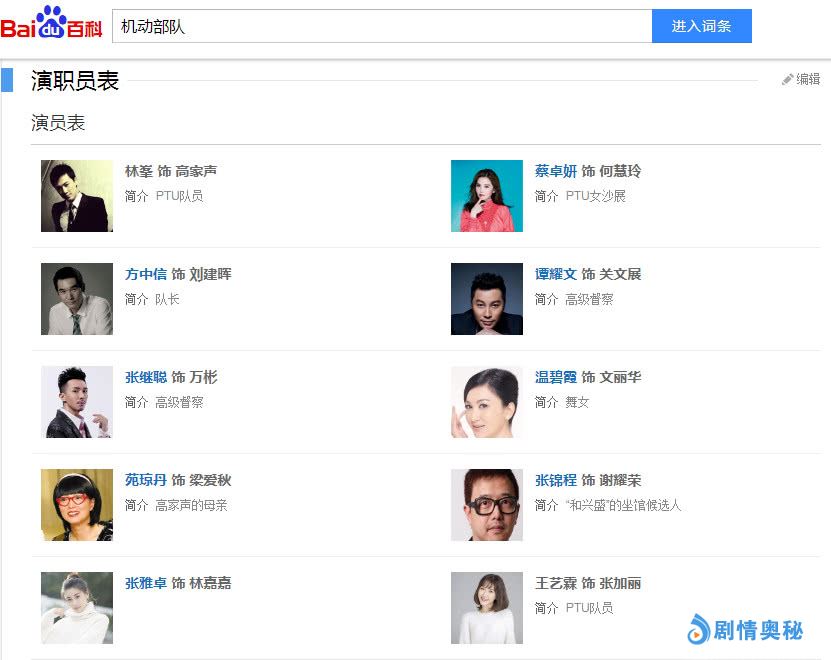Open actor link 苑琼丹

[145, 480]
